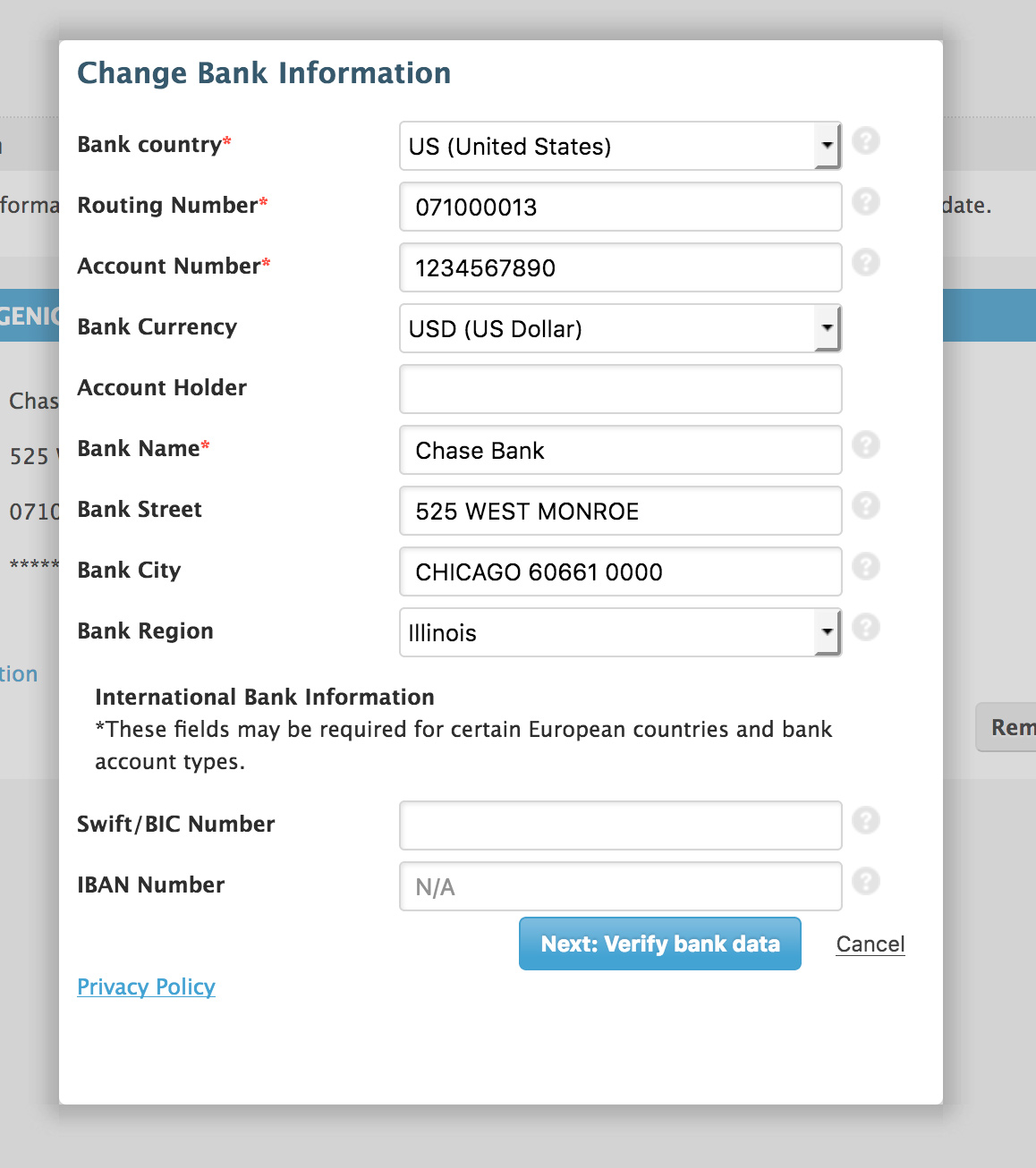The height and width of the screenshot is (1168, 1036).
Task: Click the empty Account Holder field
Action: pos(620,390)
